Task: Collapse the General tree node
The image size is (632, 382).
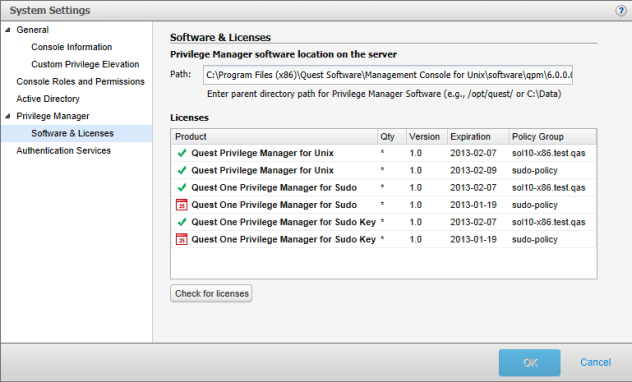Action: click(8, 30)
